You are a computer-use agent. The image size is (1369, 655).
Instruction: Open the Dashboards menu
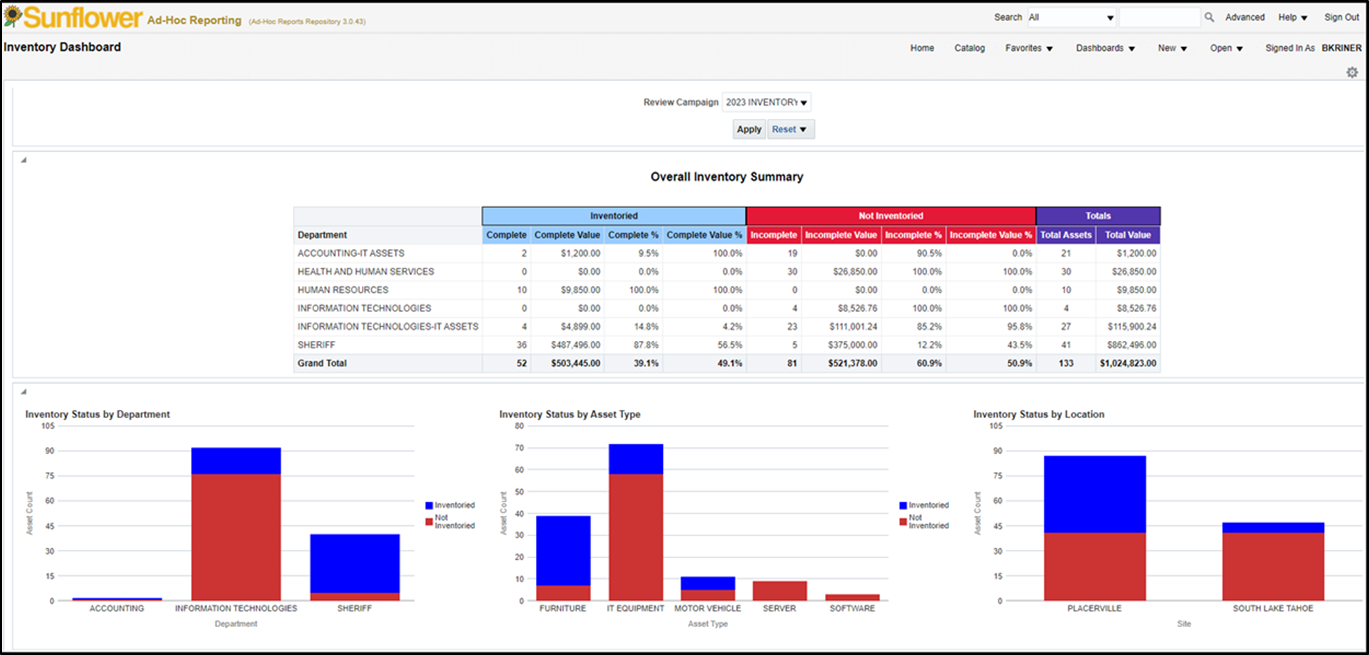[x=1105, y=48]
